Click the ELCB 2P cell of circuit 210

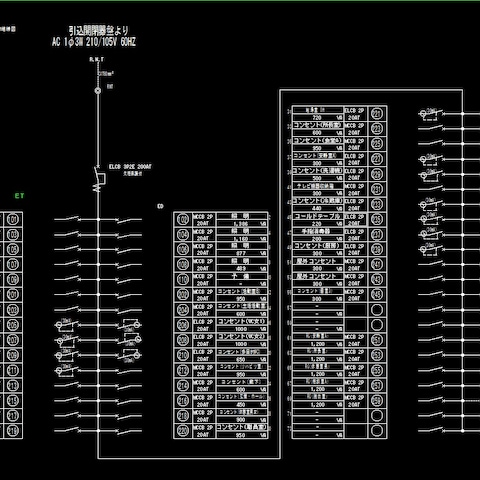(203, 352)
